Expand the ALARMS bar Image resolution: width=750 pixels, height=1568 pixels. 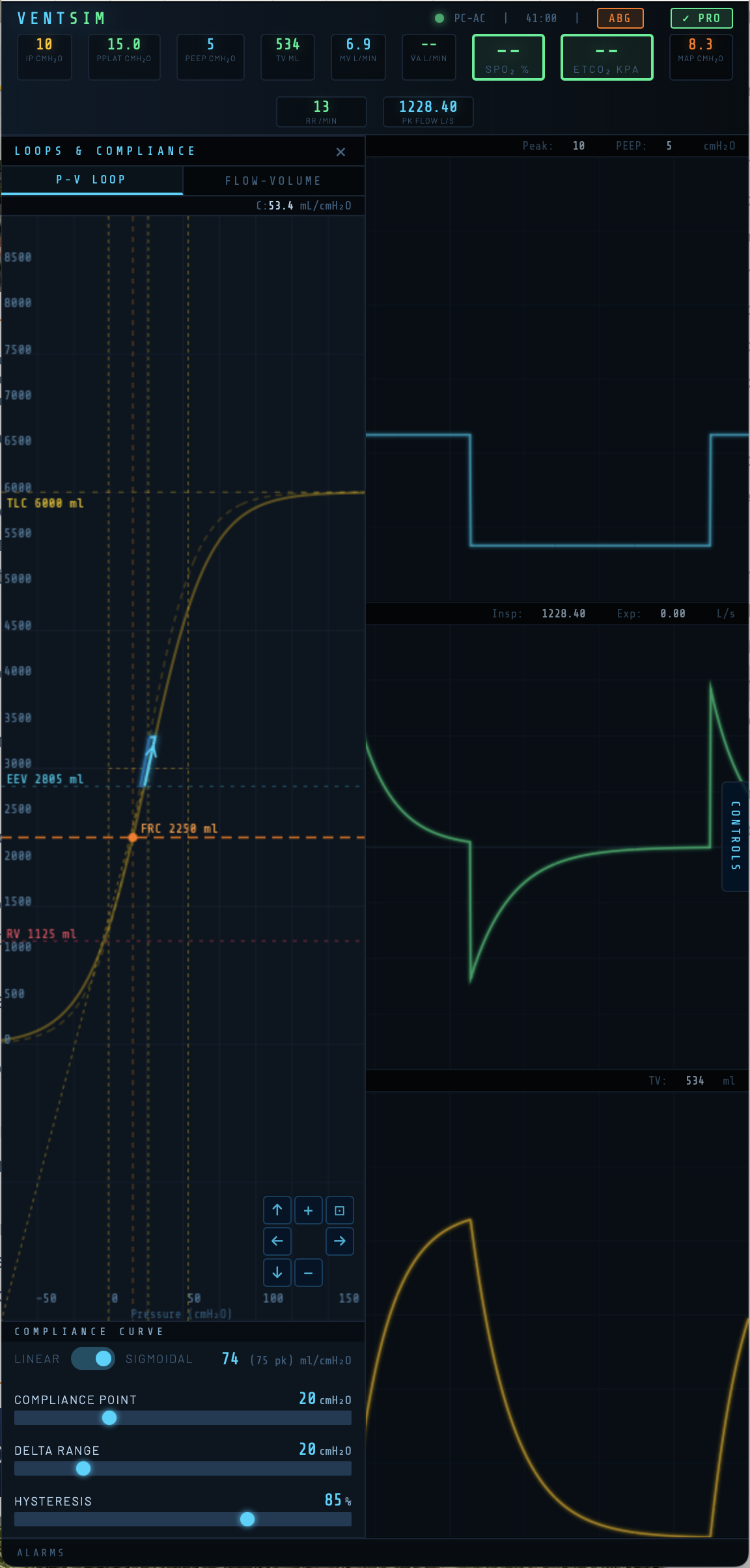pos(40,1553)
